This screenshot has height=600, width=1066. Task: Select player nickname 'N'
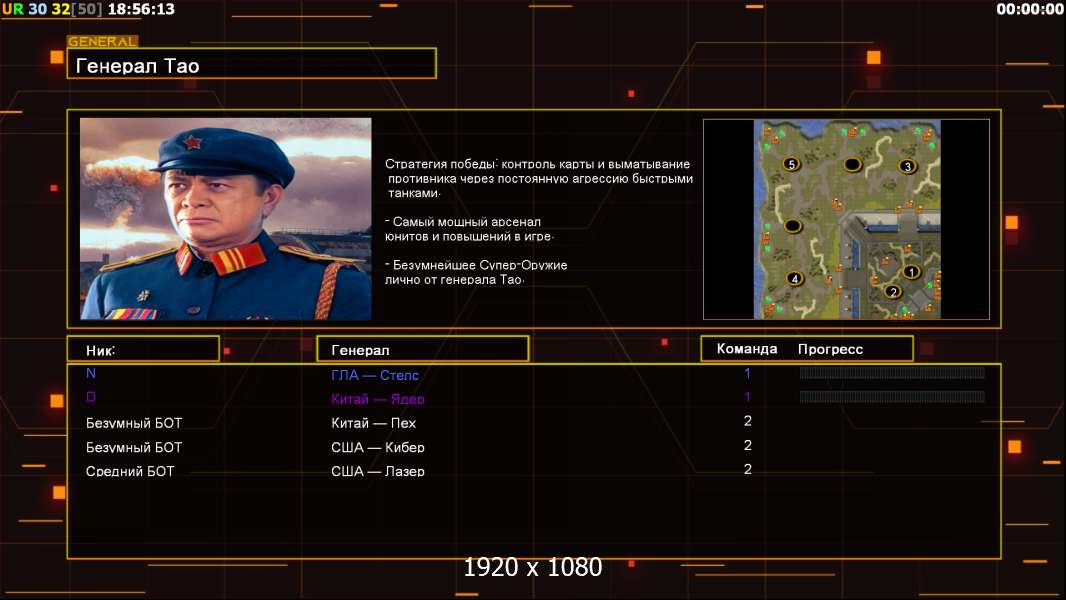91,373
